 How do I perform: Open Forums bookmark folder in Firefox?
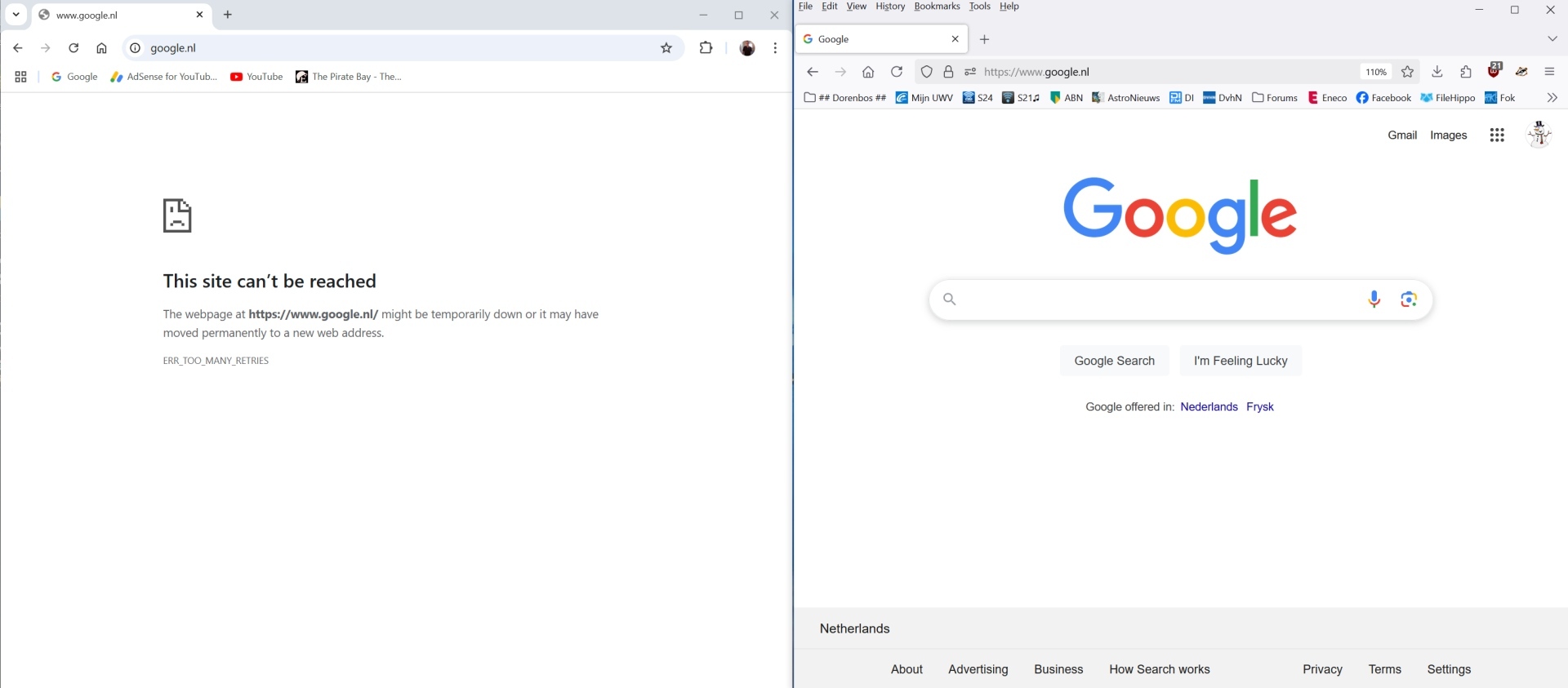tap(1275, 98)
